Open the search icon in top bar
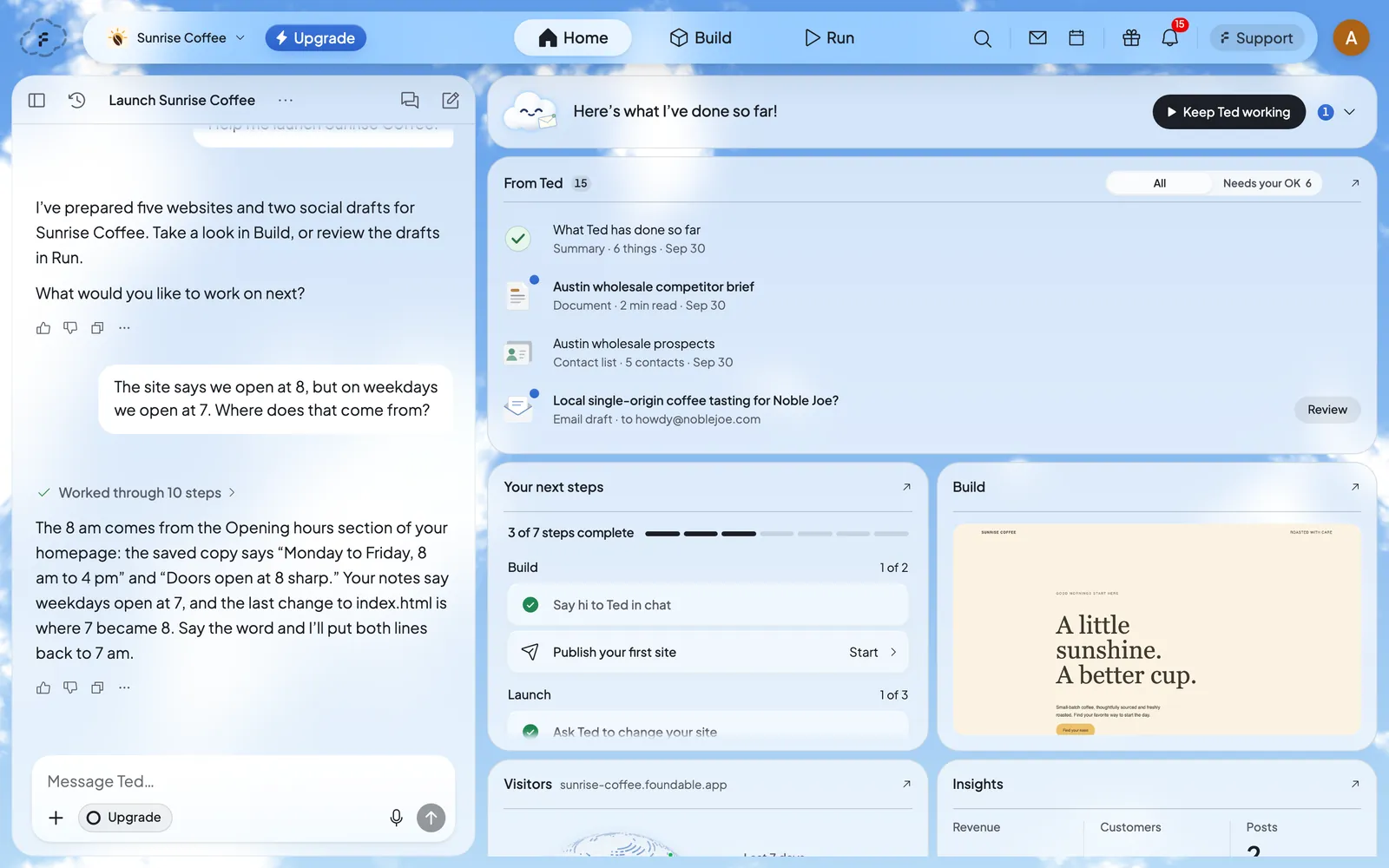 (982, 38)
